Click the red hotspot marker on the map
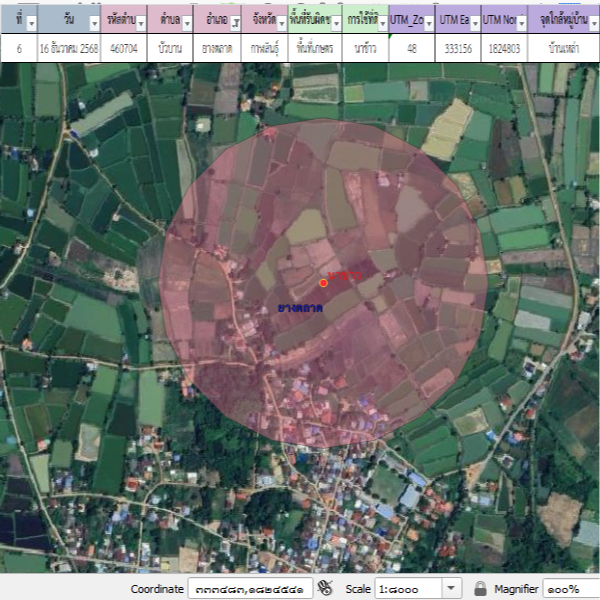The image size is (600, 600). pyautogui.click(x=323, y=283)
